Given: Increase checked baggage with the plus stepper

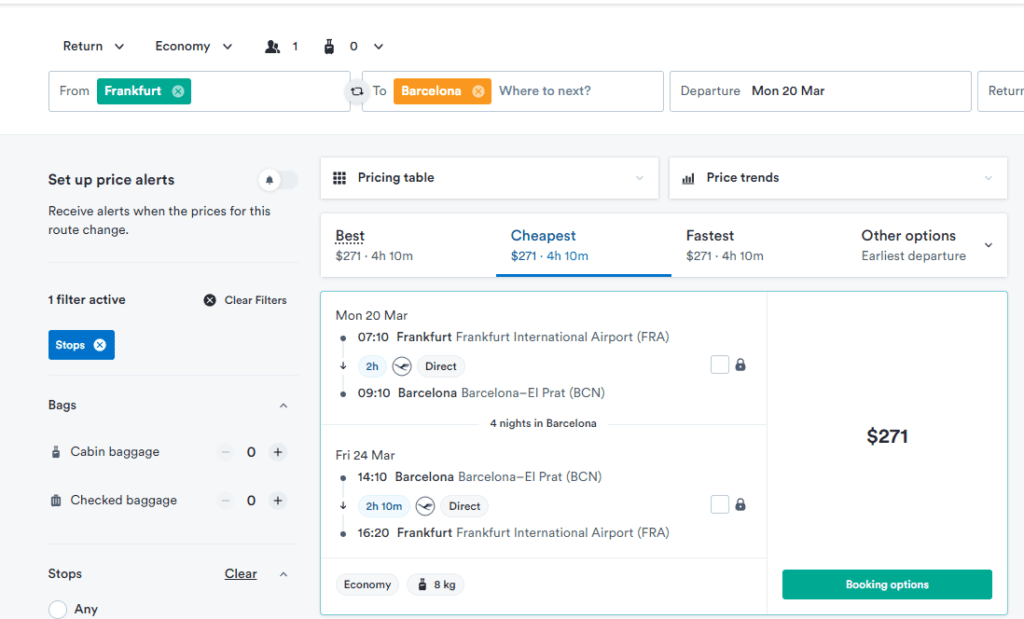Looking at the screenshot, I should click(x=277, y=500).
